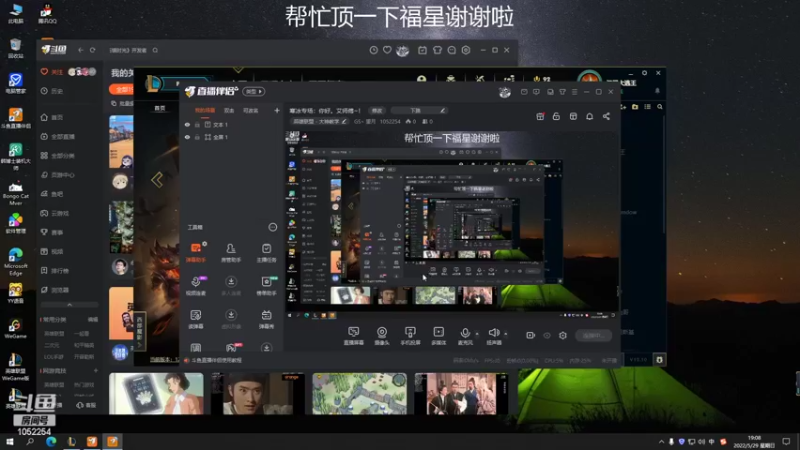Screen dimensions: 800x450
Task: Open 弹幕秀 tool in the toolbox
Action: pos(266,318)
